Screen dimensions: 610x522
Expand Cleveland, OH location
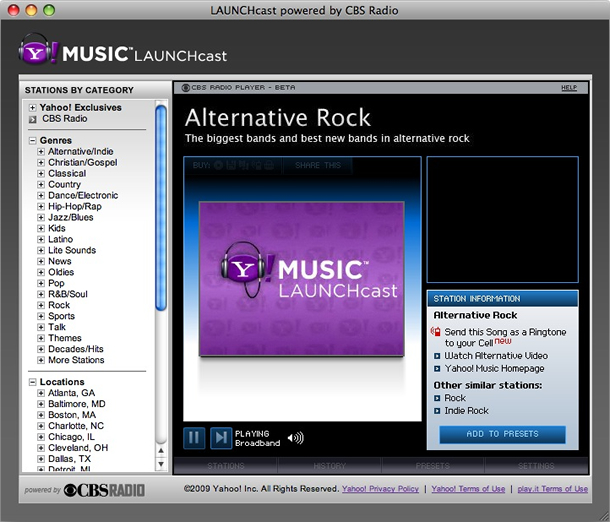coord(41,448)
